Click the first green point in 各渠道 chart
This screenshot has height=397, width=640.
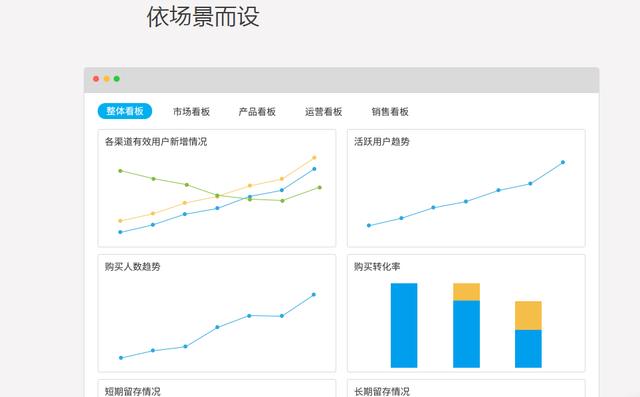120,171
